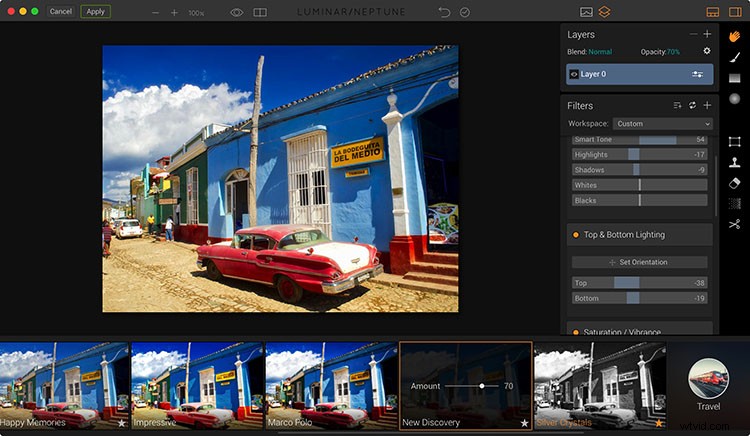750x436 pixels.
Task: Click the Cancel button
Action: click(61, 11)
